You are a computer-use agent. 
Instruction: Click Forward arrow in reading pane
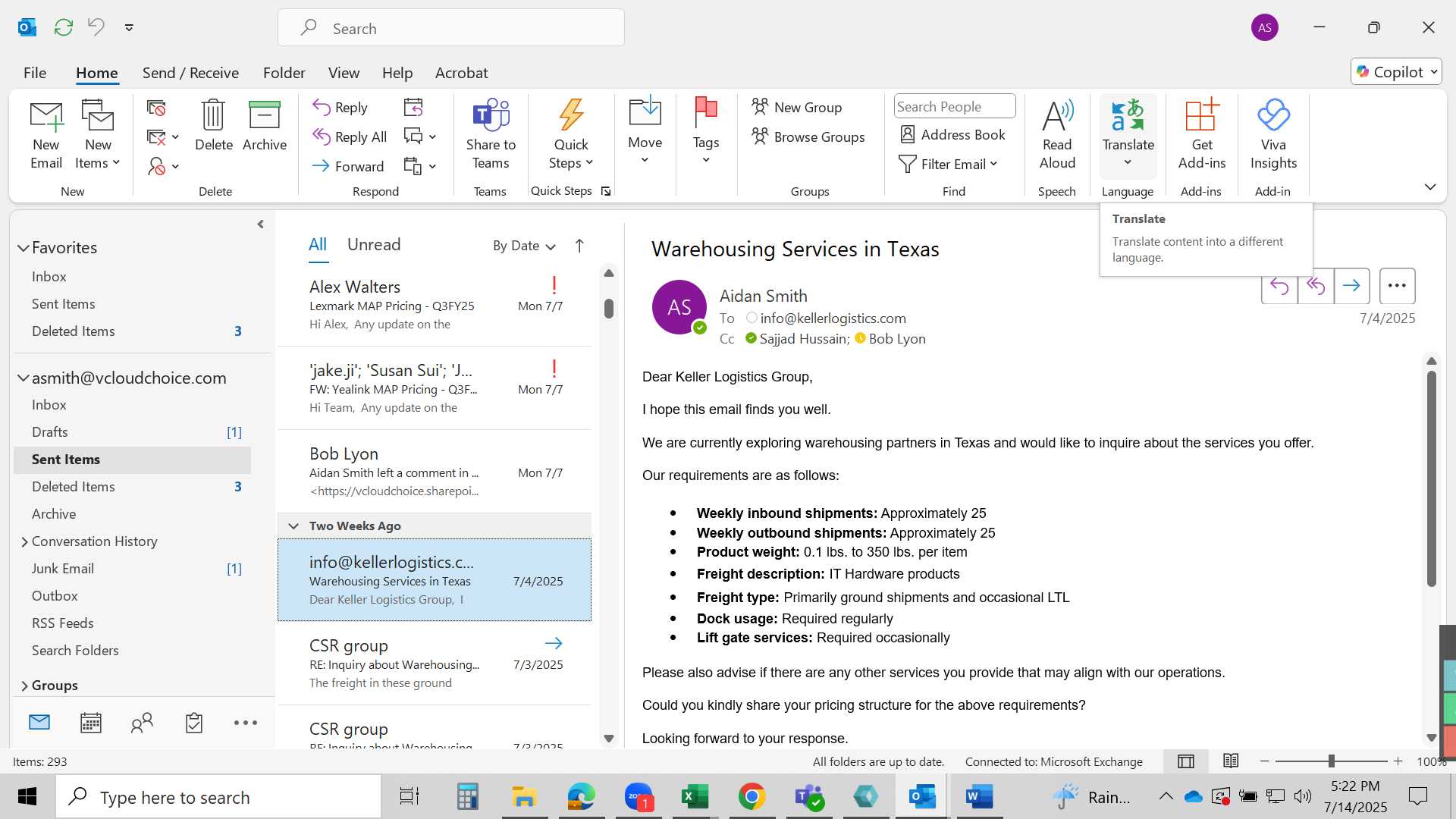tap(1351, 286)
